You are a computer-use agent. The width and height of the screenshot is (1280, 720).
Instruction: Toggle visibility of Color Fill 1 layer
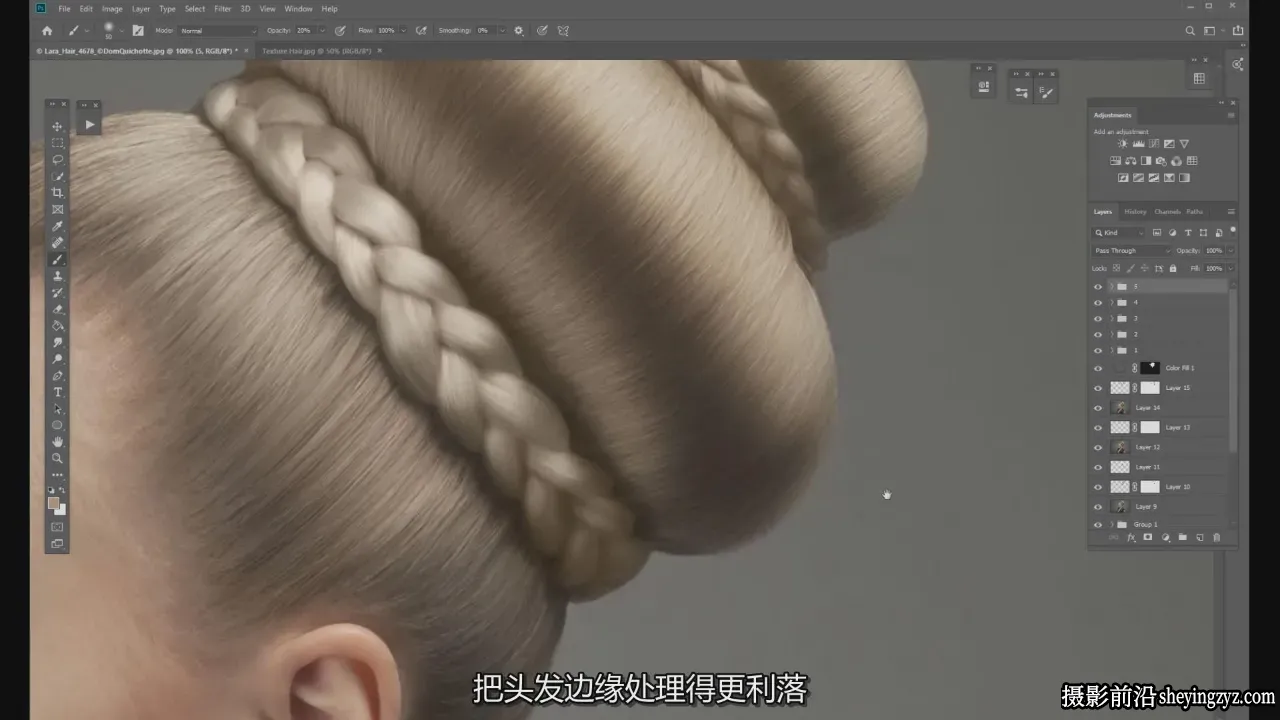1098,368
